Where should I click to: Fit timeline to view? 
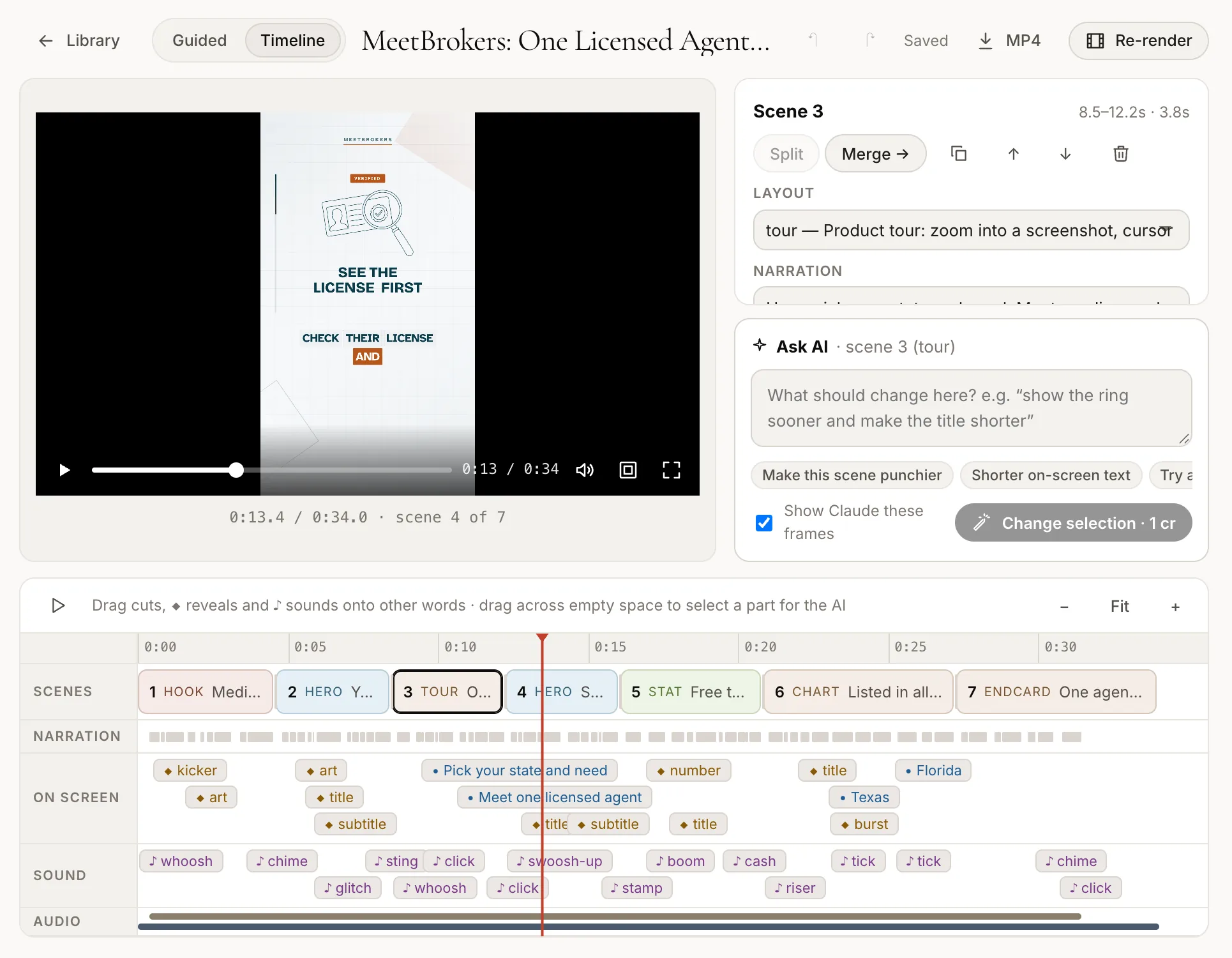(x=1120, y=607)
